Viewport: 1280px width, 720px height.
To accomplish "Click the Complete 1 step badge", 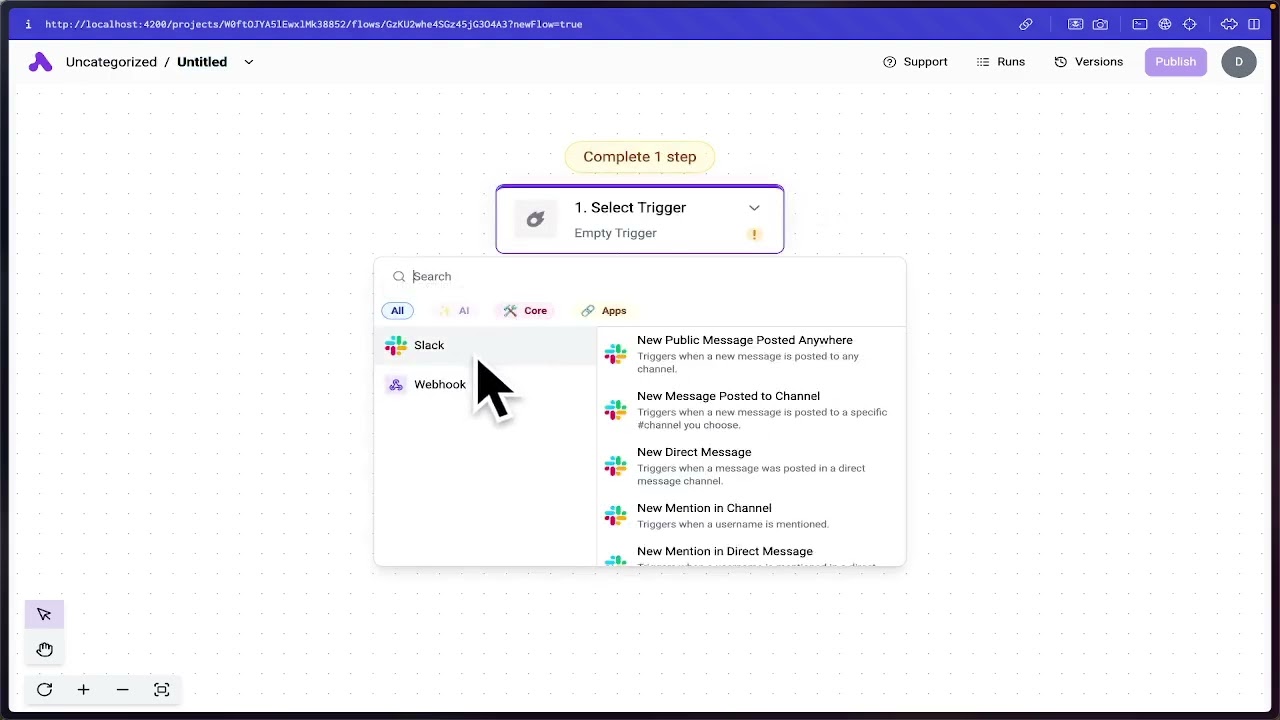I will (640, 157).
